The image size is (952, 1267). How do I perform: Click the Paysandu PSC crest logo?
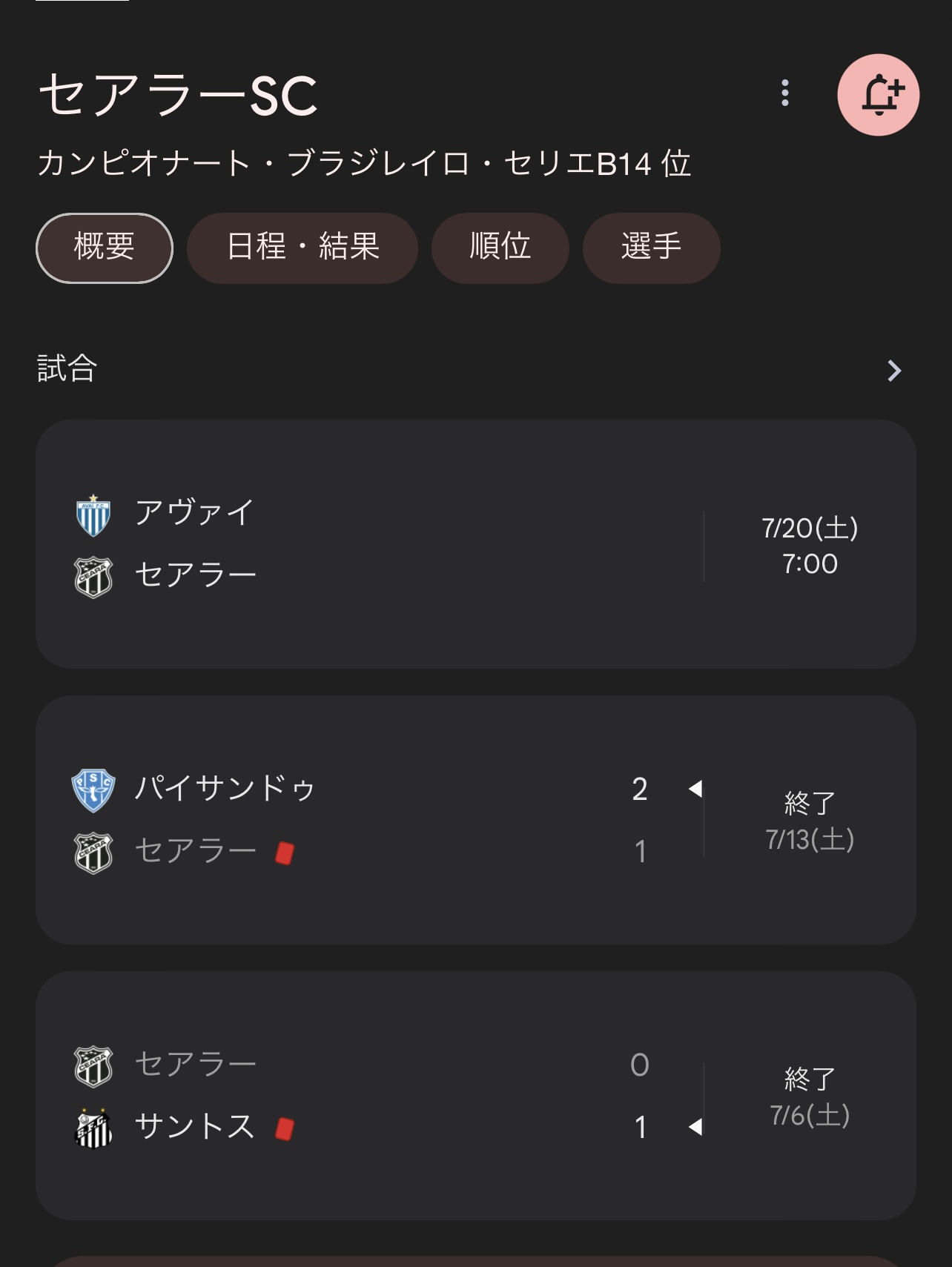click(93, 790)
